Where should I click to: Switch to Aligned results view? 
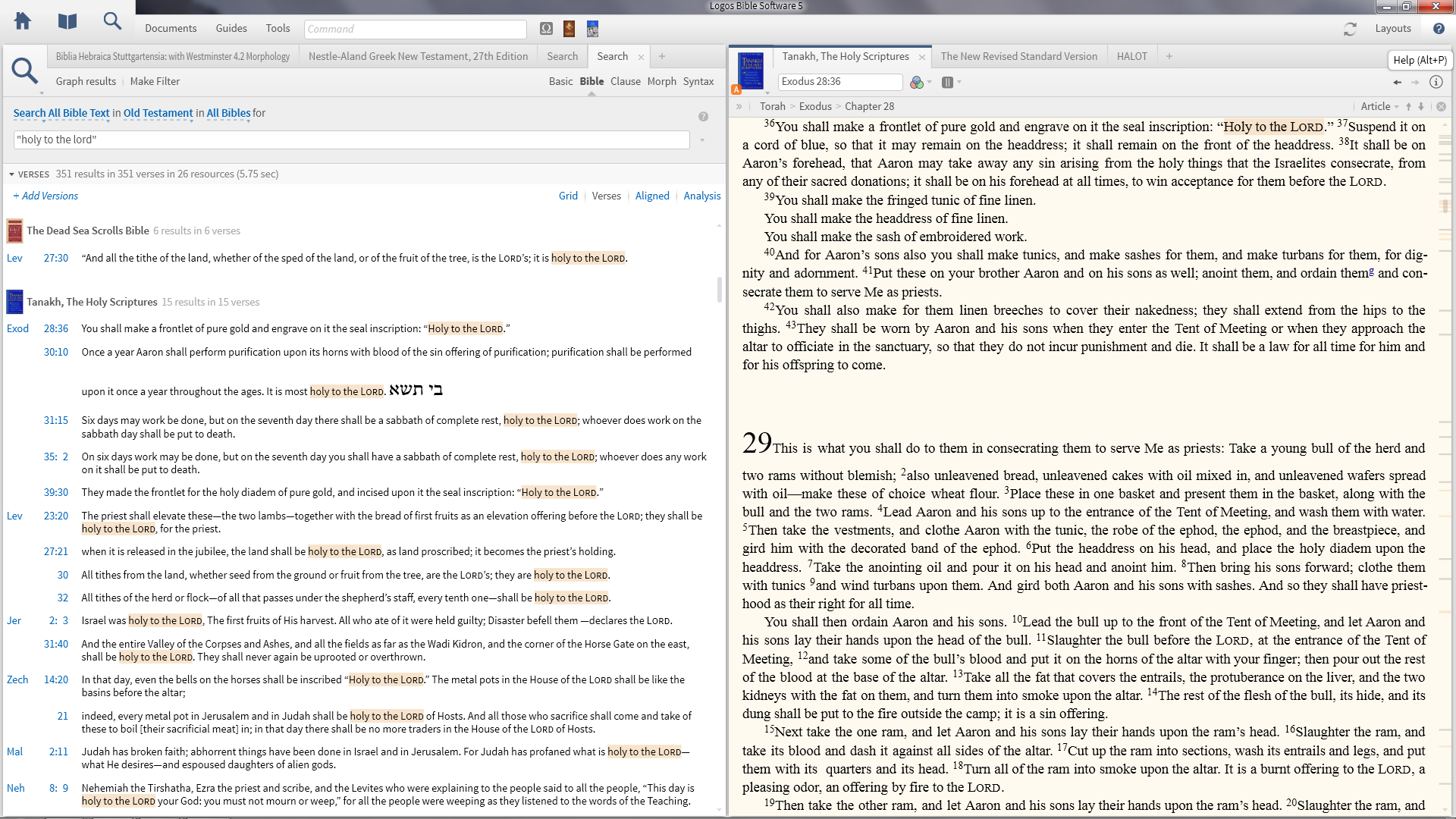[651, 196]
